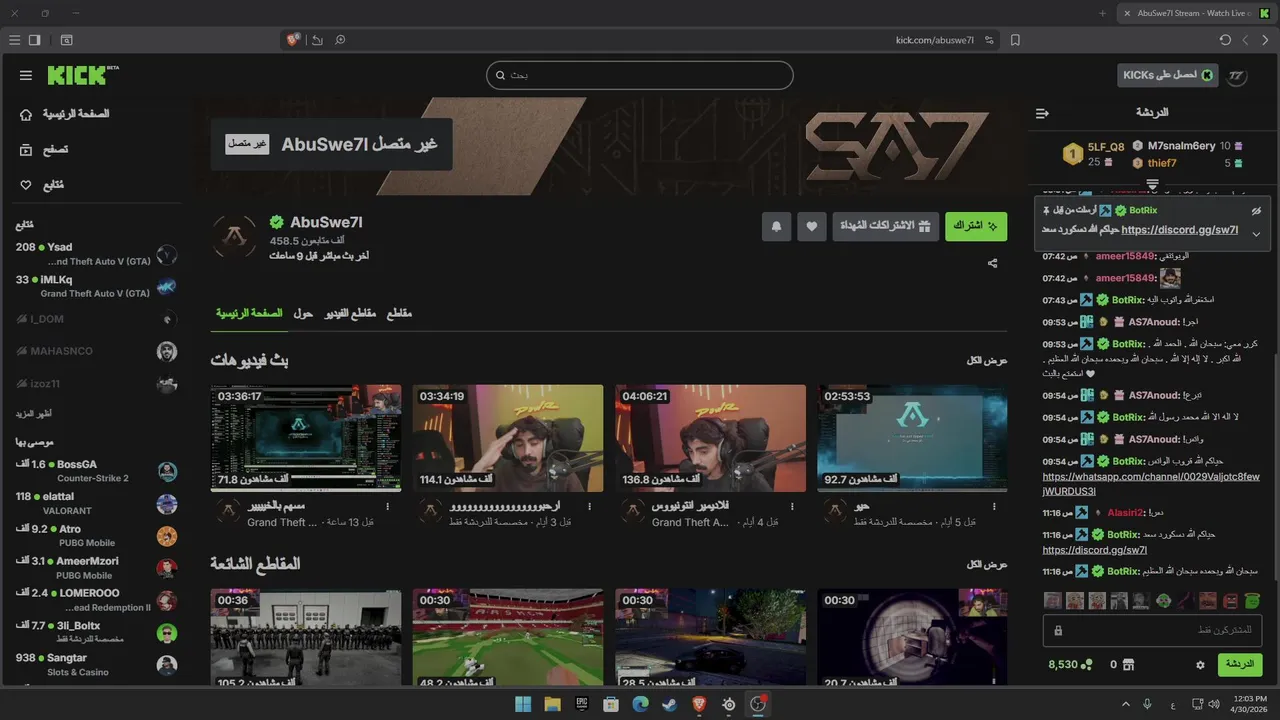
Task: Open options menu for 03:34:19 video
Action: tap(589, 507)
